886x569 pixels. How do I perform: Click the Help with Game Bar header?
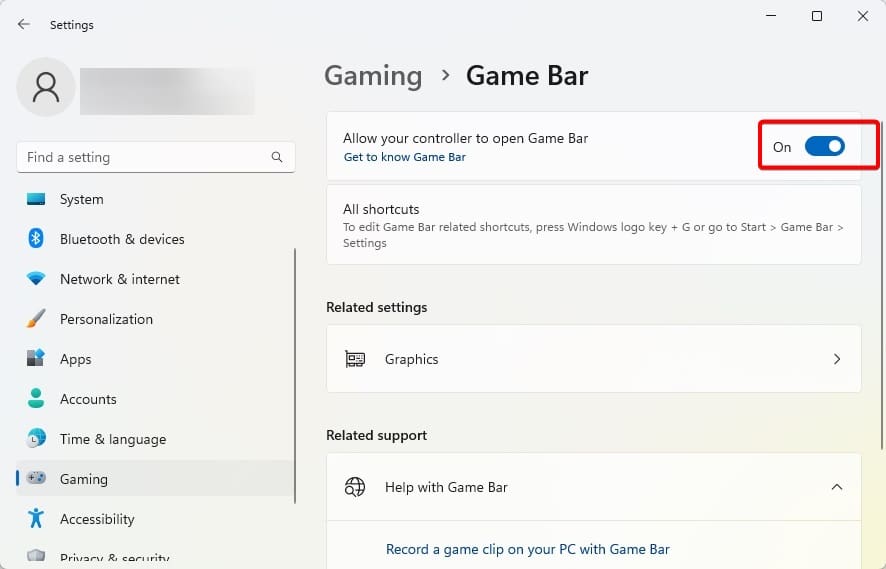[593, 487]
